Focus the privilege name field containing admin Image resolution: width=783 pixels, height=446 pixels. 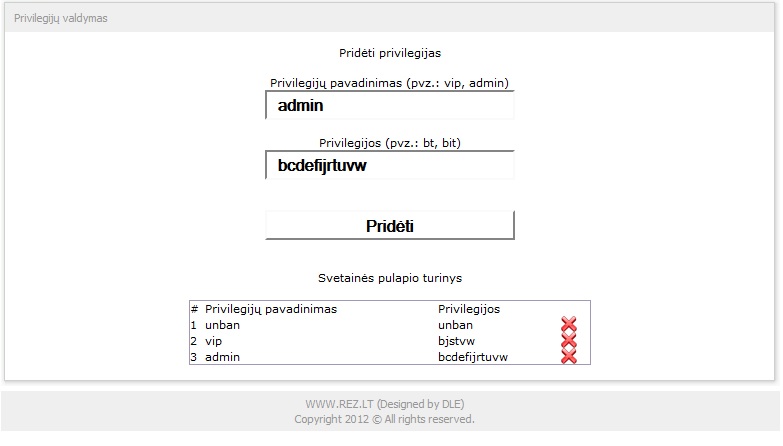[390, 105]
